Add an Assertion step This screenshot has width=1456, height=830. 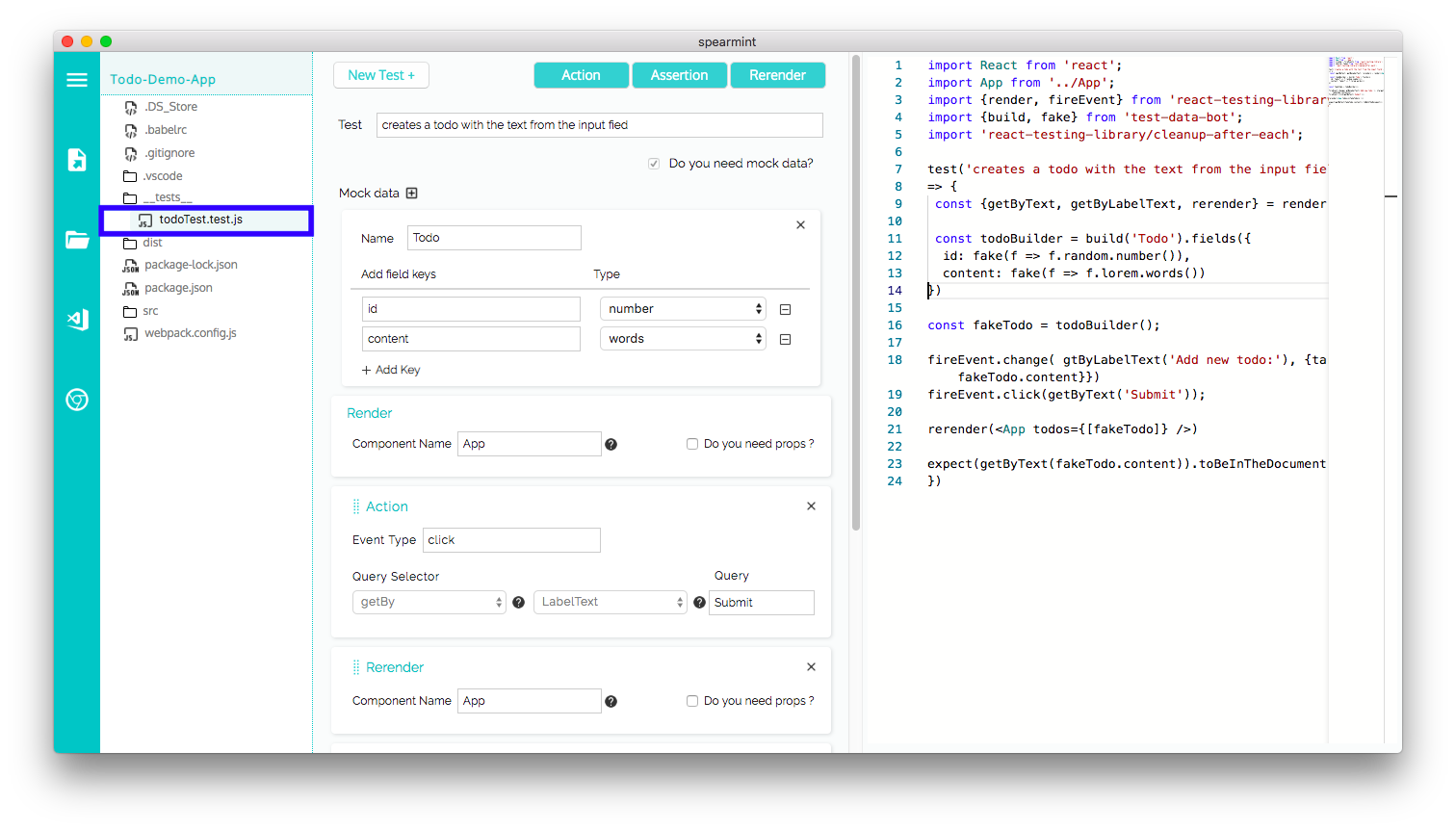point(680,75)
